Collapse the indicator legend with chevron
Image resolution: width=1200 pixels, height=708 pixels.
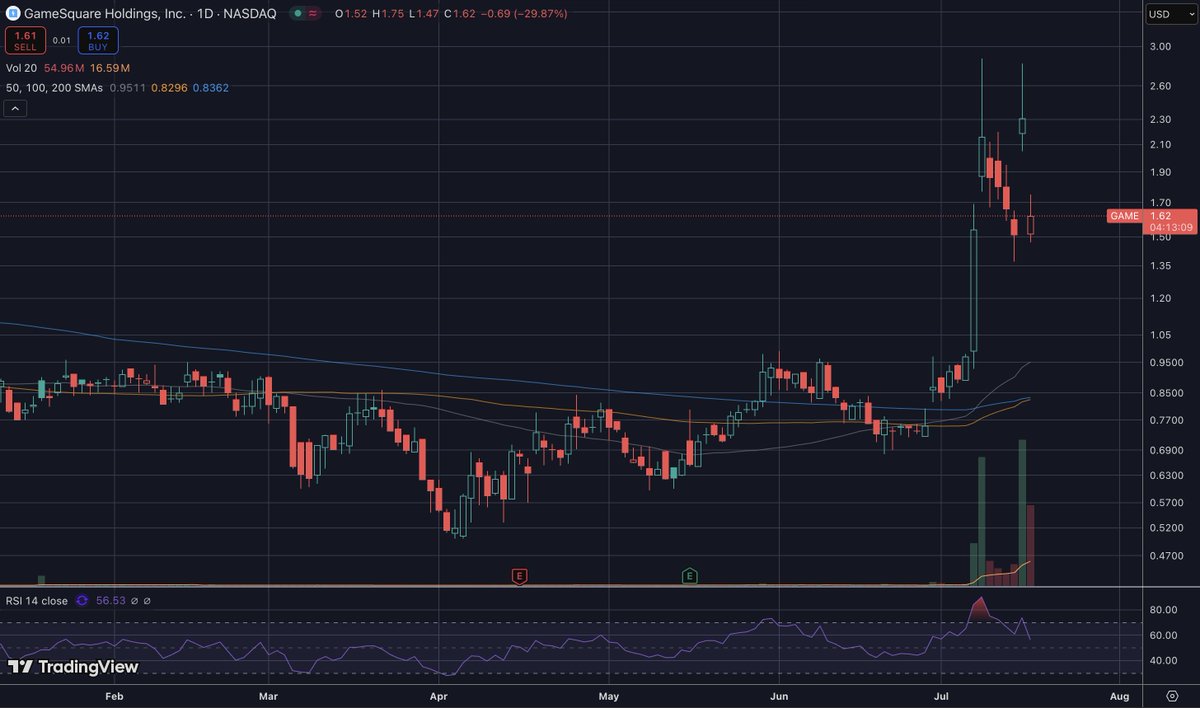pyautogui.click(x=14, y=108)
